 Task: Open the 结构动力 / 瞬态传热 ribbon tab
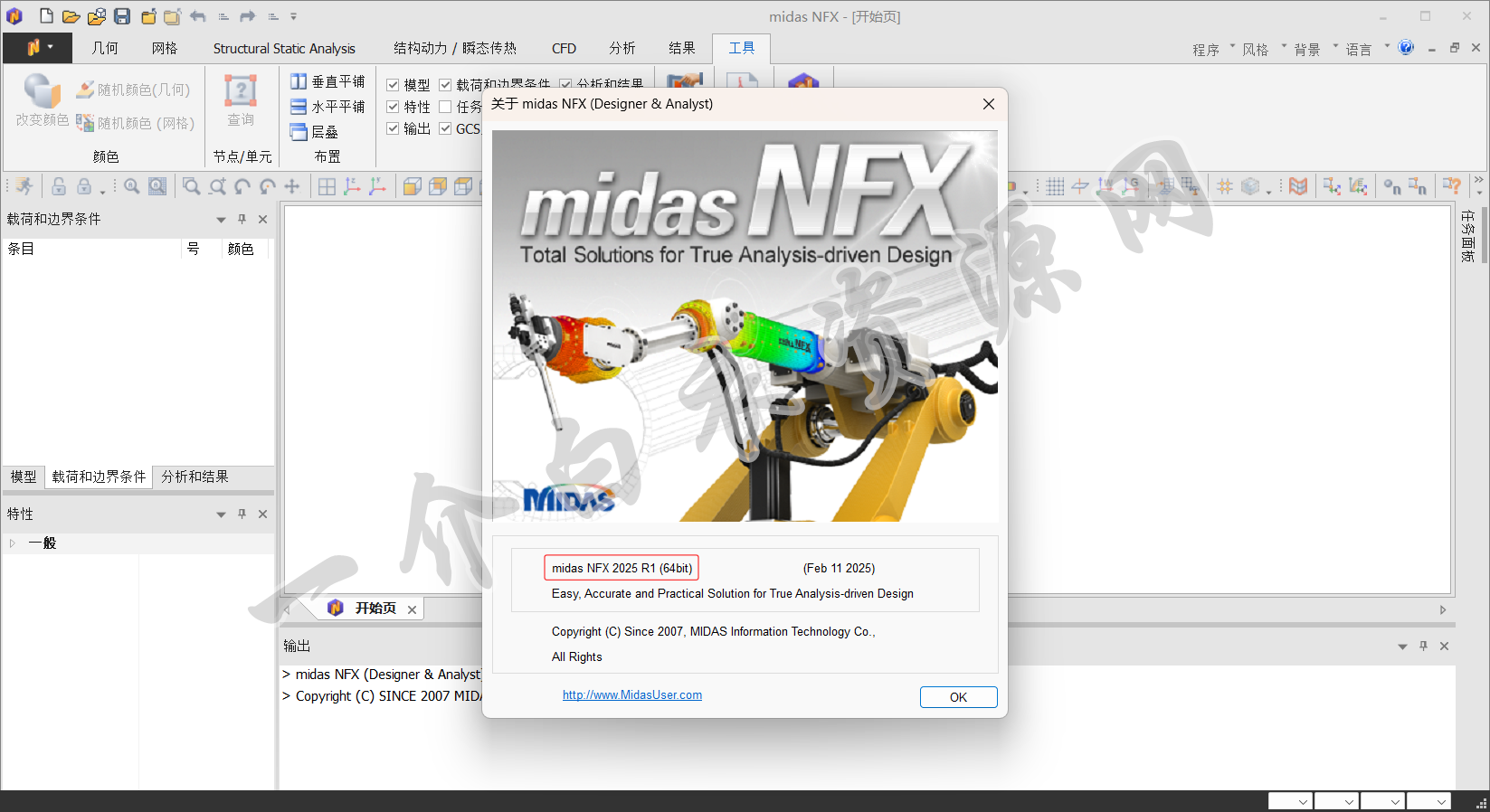pos(455,48)
